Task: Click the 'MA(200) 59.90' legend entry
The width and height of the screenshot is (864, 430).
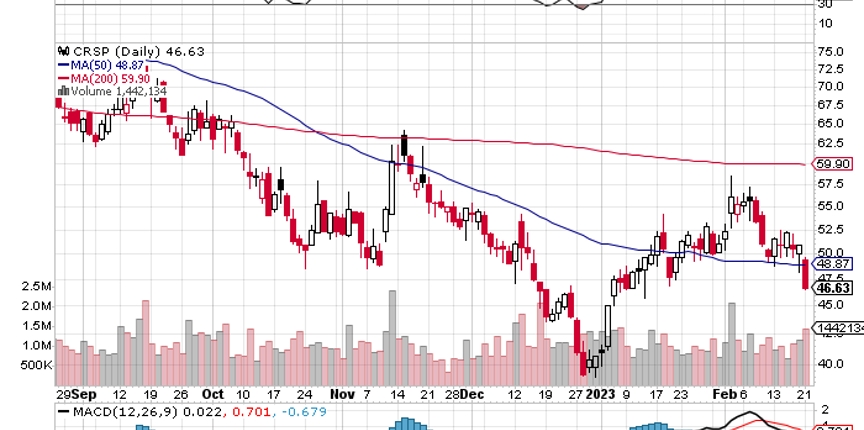Action: (x=110, y=78)
